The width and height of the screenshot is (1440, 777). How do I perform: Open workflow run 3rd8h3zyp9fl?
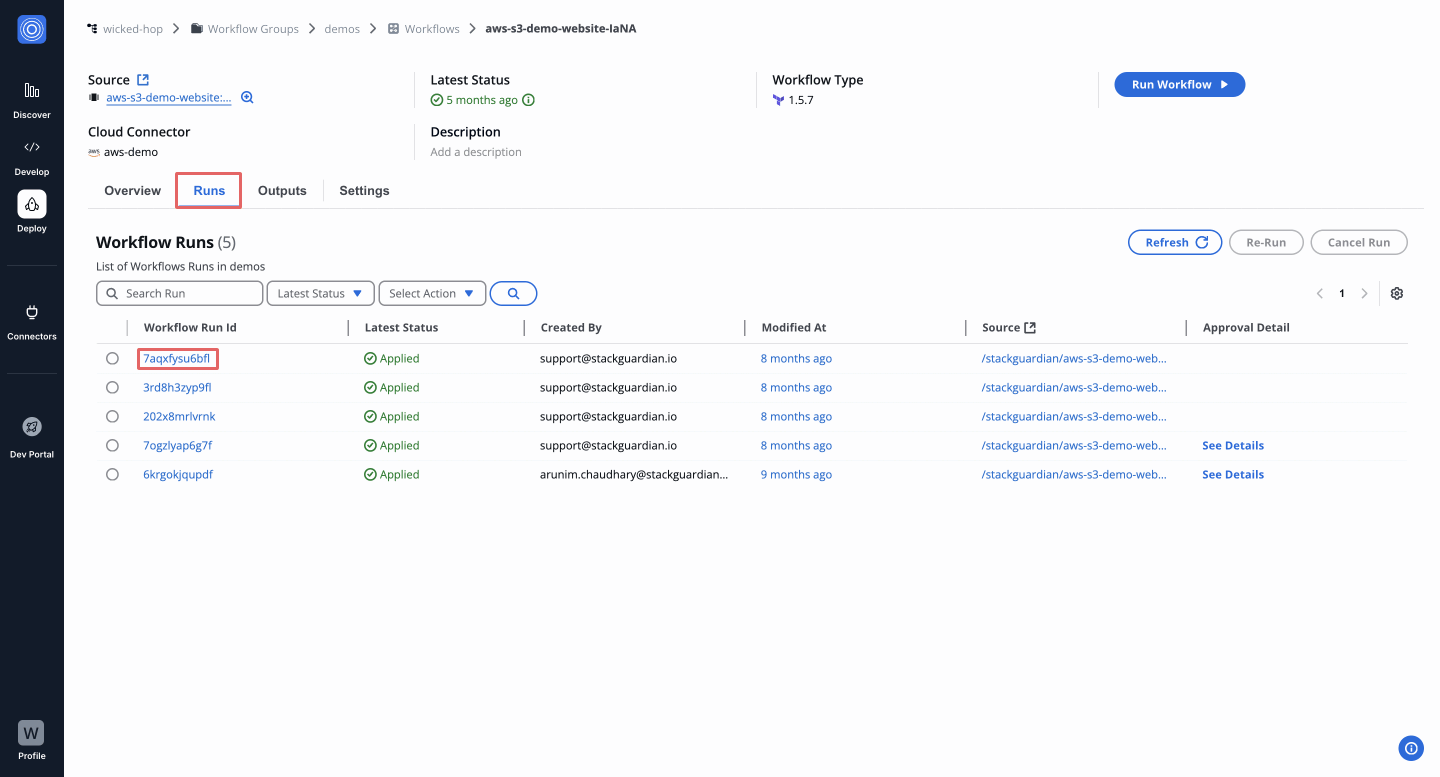177,387
